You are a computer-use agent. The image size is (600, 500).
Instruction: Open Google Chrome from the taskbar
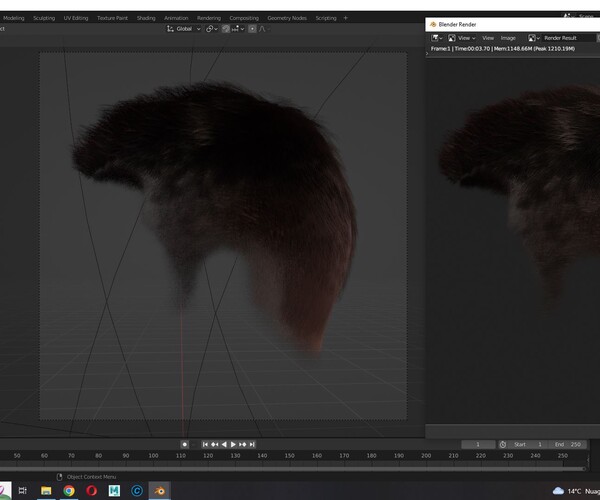coord(69,490)
